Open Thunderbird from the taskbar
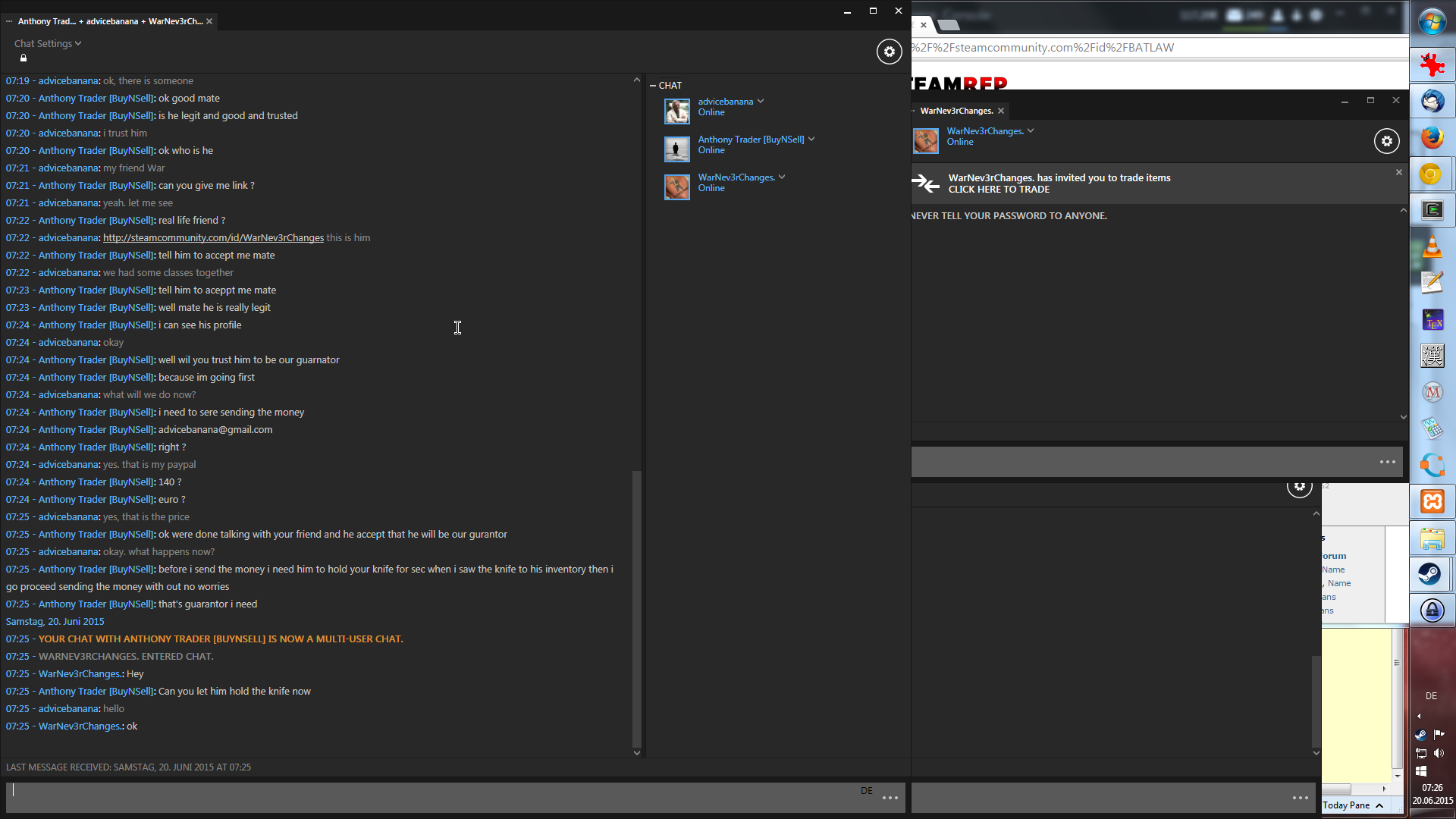Viewport: 1456px width, 819px height. [x=1432, y=102]
